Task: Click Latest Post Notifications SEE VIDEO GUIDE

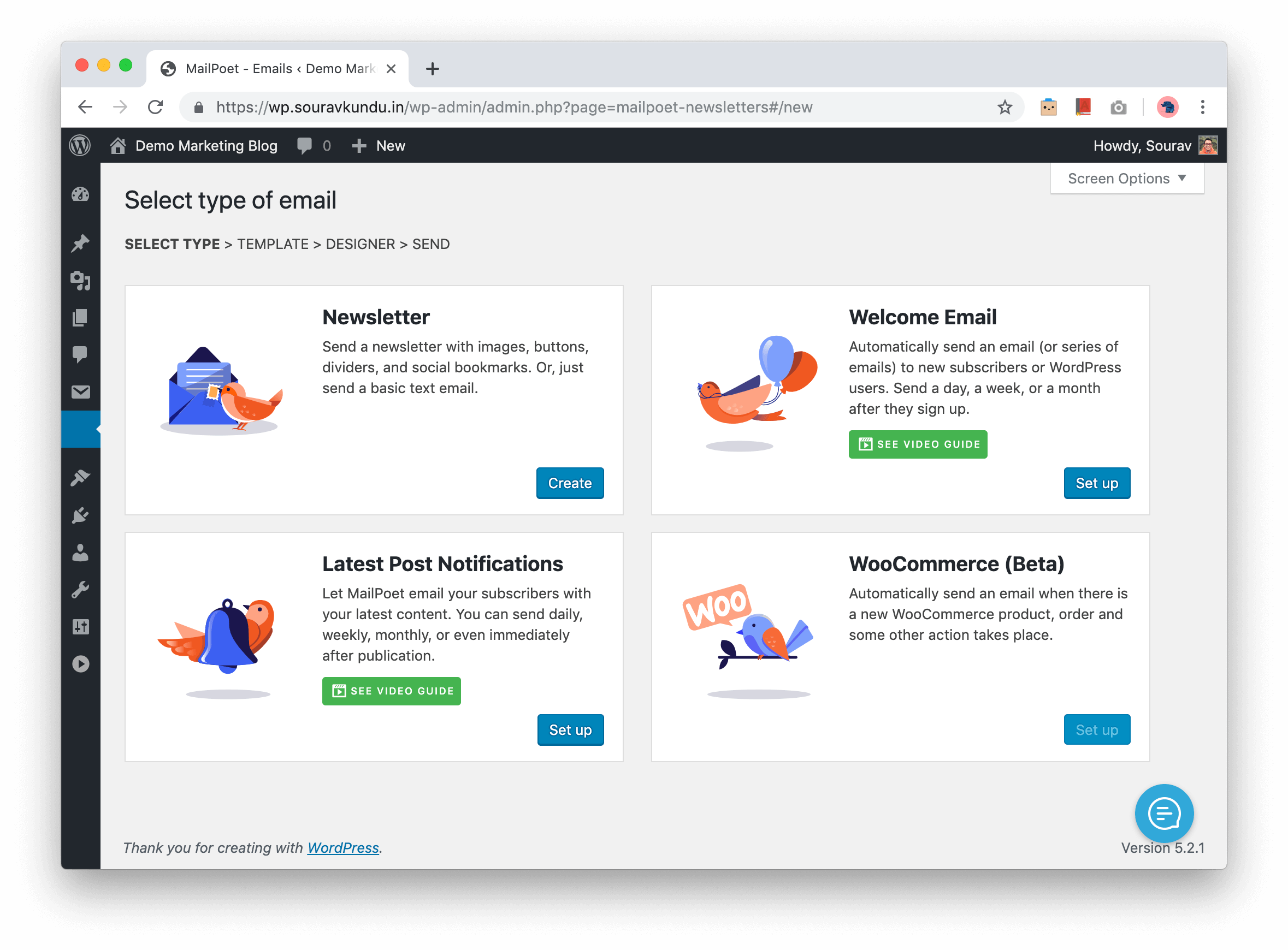Action: tap(391, 690)
